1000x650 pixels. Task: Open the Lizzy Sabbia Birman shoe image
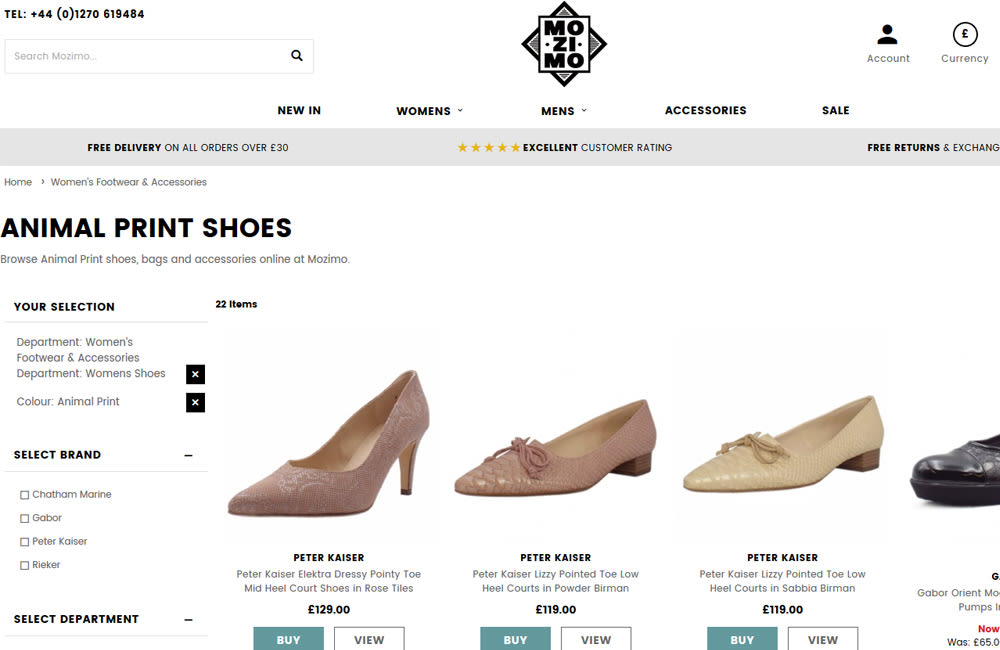[783, 445]
